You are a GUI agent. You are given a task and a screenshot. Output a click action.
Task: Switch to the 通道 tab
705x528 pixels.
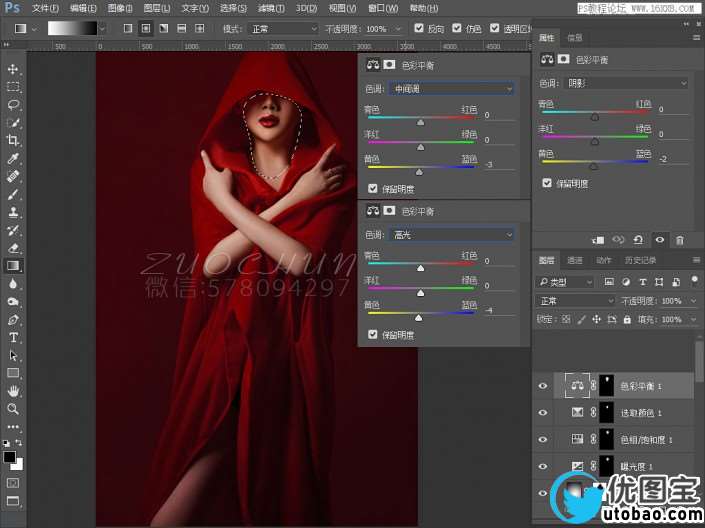pos(575,260)
